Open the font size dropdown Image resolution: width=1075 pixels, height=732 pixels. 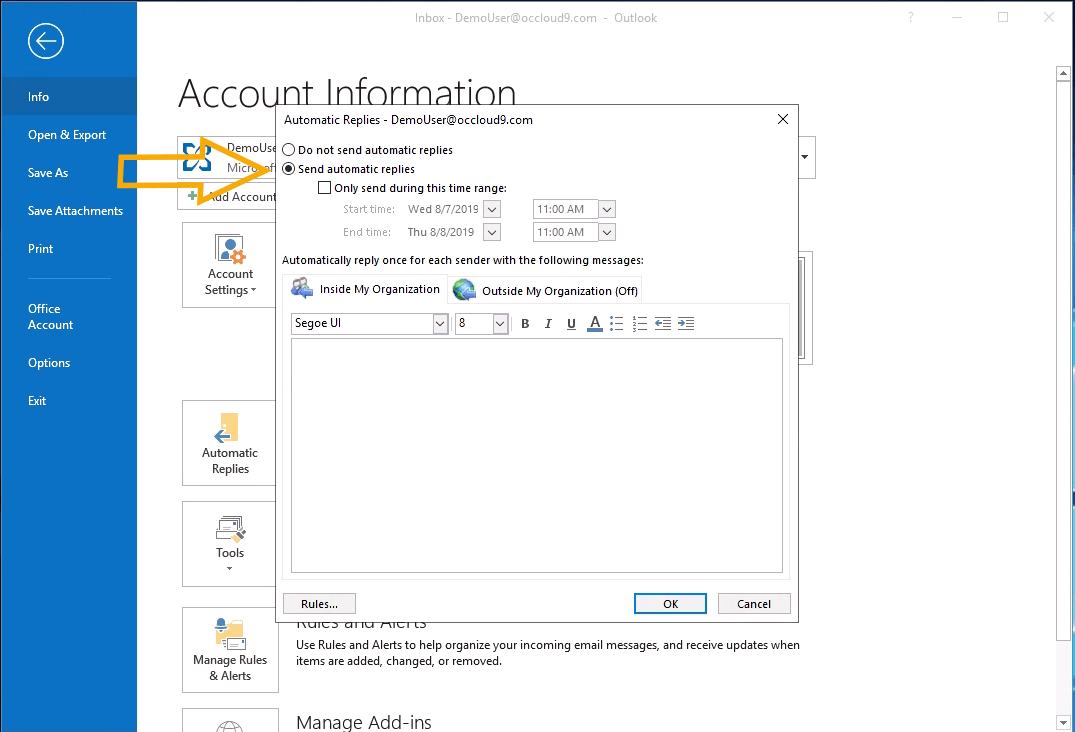coord(500,324)
